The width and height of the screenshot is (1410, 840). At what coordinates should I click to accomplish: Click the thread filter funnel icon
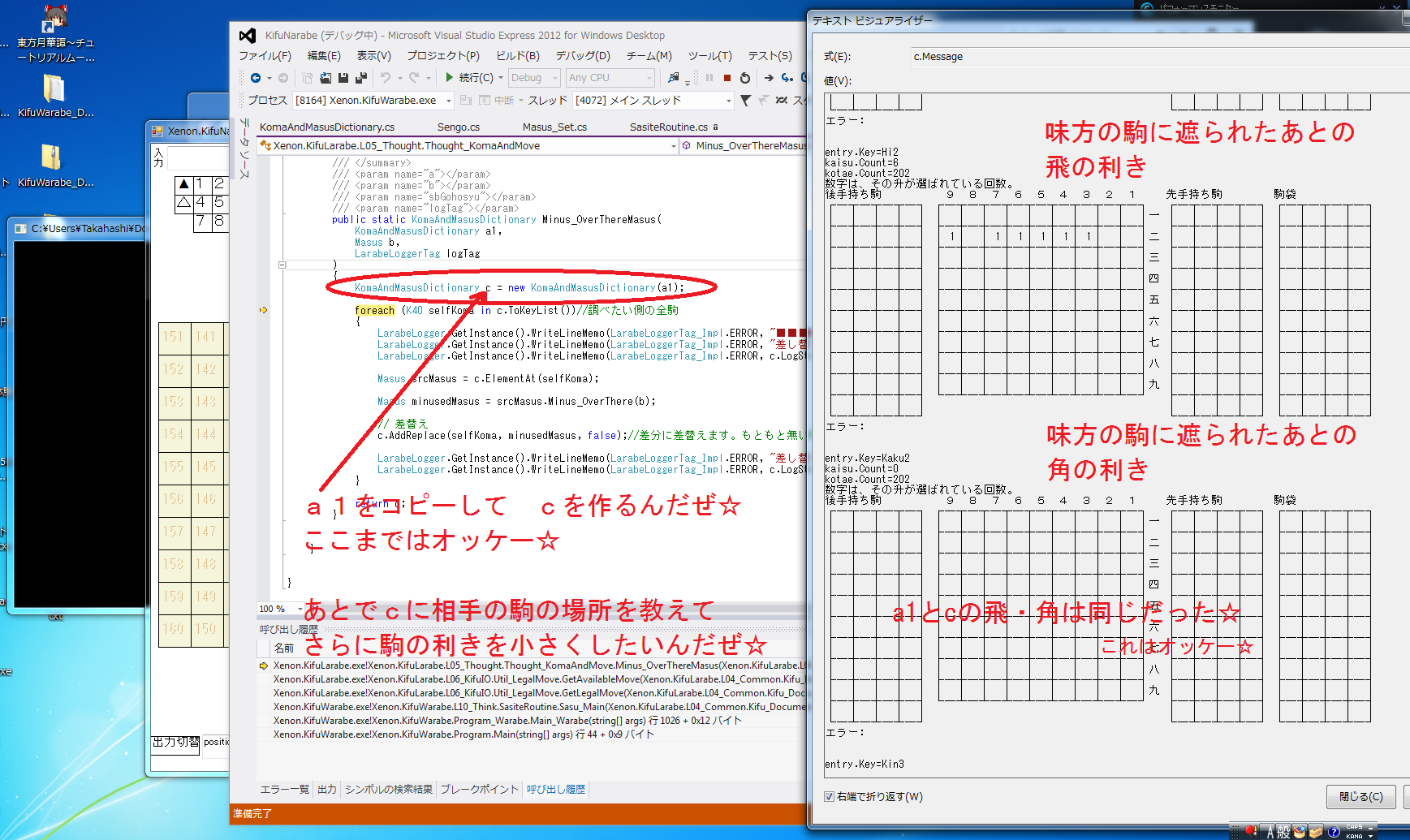(745, 101)
